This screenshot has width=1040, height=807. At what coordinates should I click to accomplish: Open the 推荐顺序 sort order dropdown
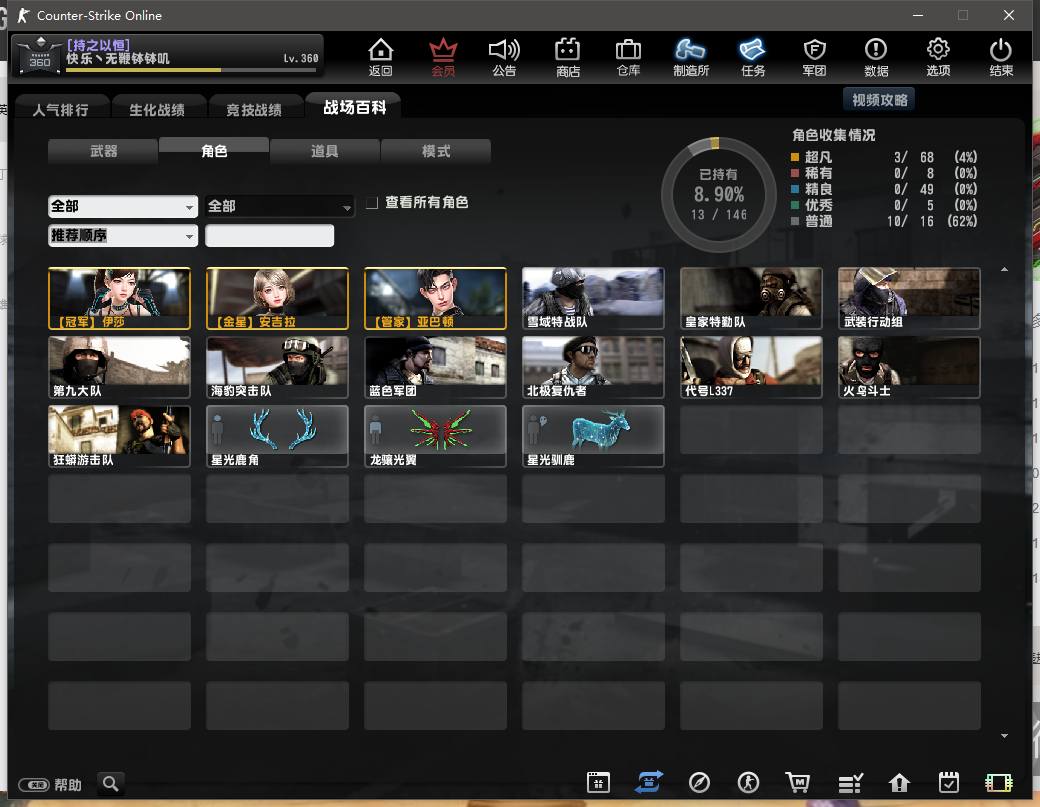(x=123, y=235)
